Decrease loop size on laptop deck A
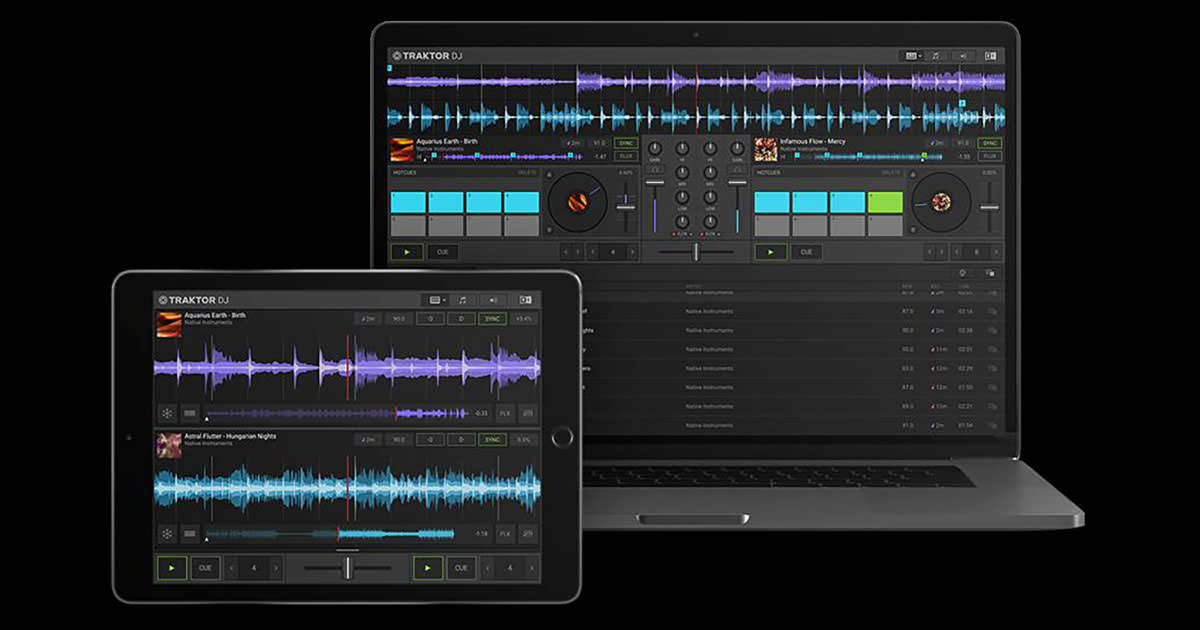Viewport: 1200px width, 630px height. click(591, 252)
